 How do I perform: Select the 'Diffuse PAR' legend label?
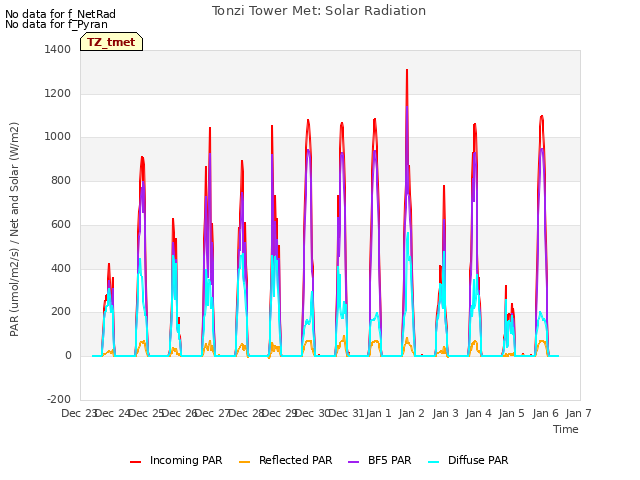click(x=478, y=460)
